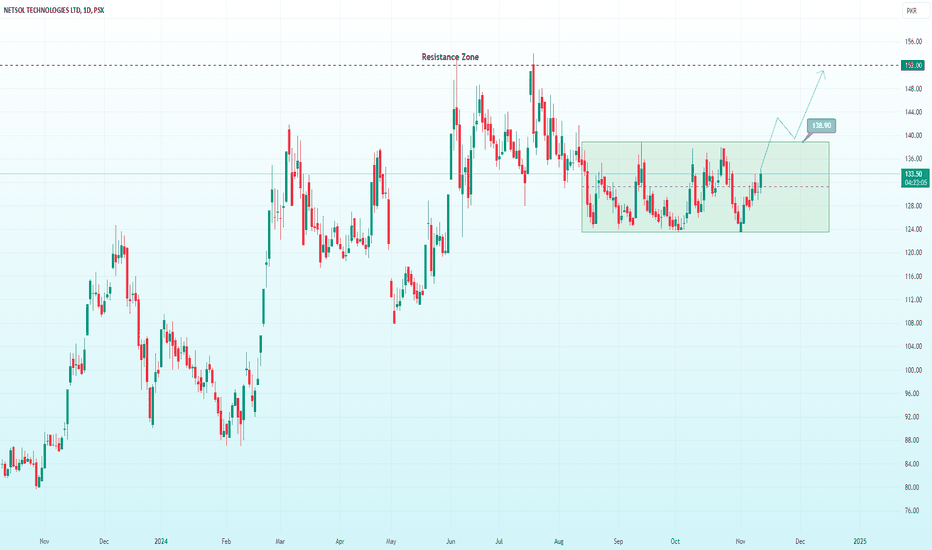Viewport: 932px width, 550px height.
Task: Click the 112.00 price axis label
Action: tap(913, 300)
